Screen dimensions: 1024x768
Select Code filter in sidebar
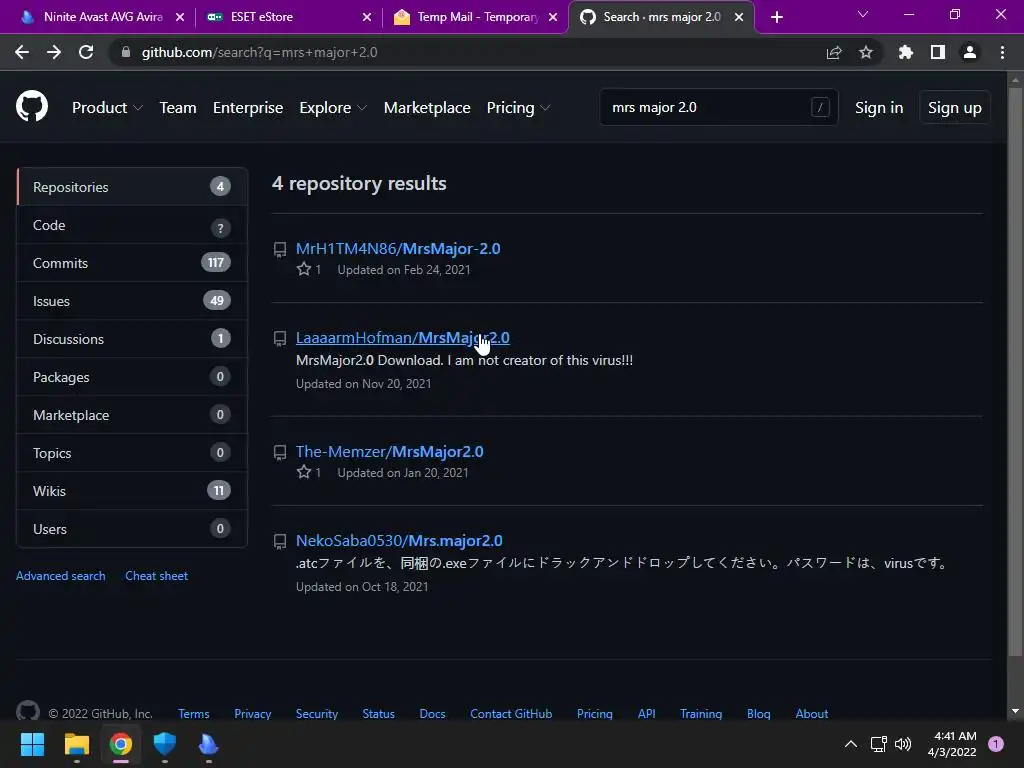pos(132,225)
